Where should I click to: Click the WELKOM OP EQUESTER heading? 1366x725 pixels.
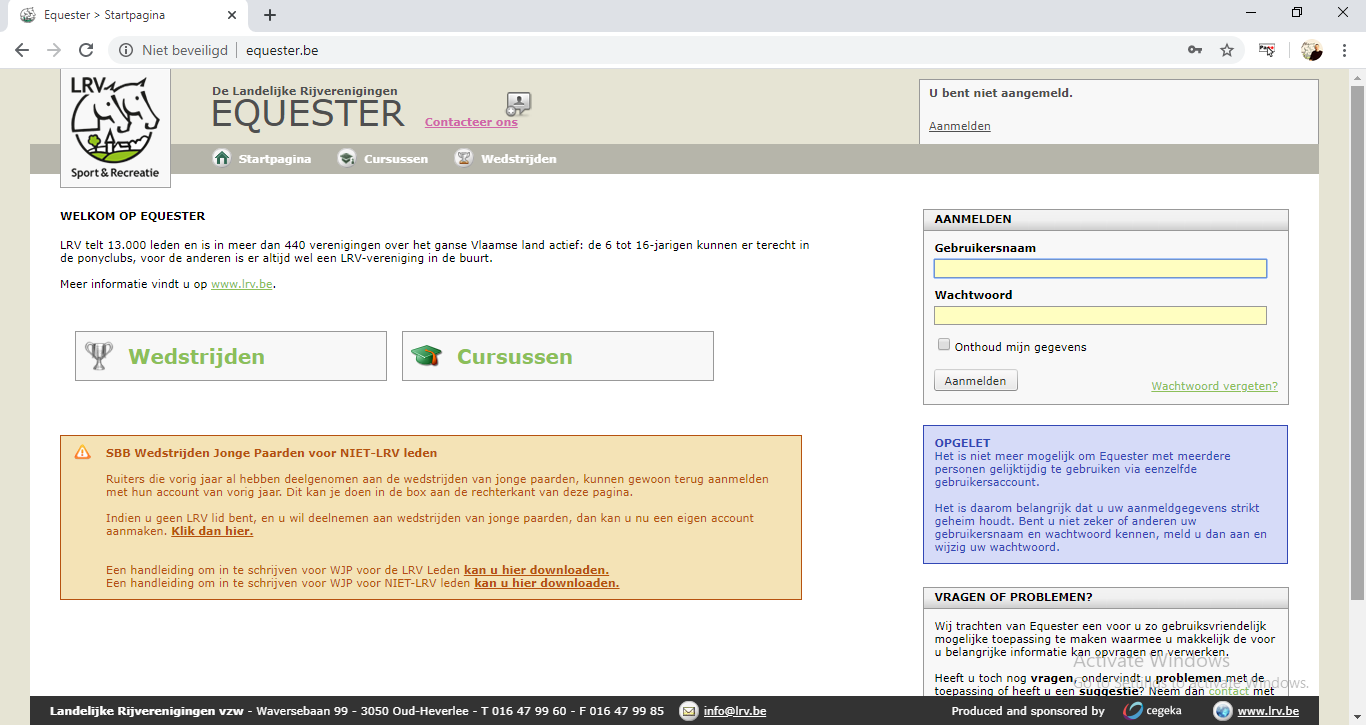(x=133, y=216)
